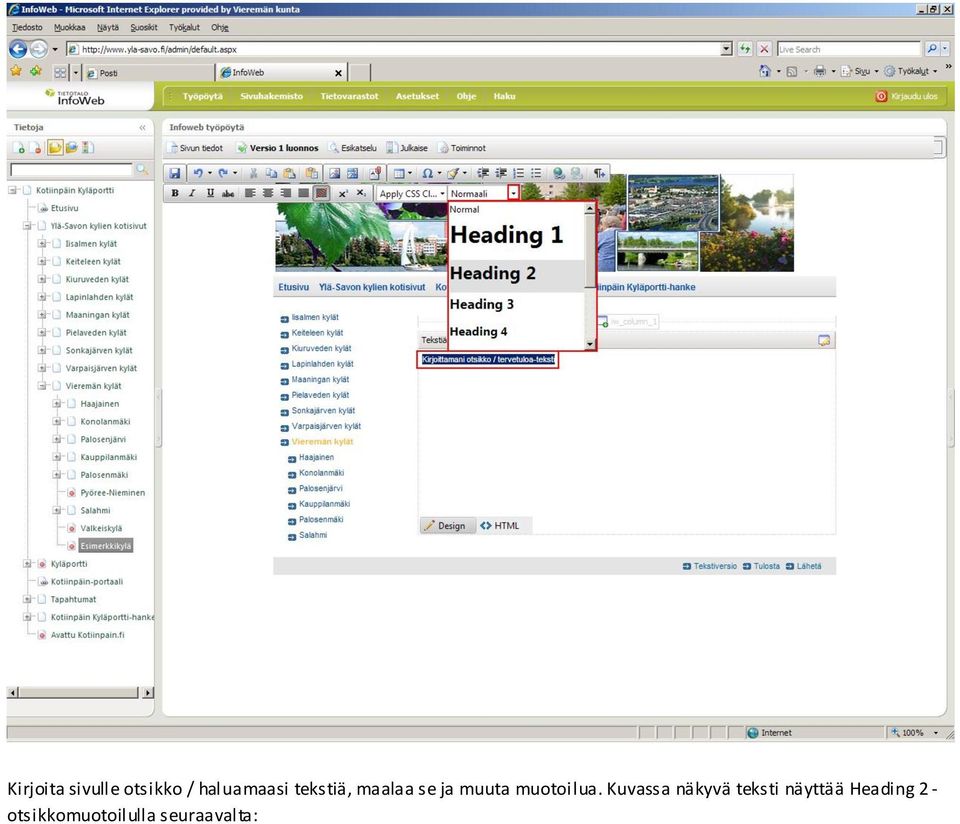Open the browser address bar dropdown arrow
The height and width of the screenshot is (824, 960).
point(726,49)
